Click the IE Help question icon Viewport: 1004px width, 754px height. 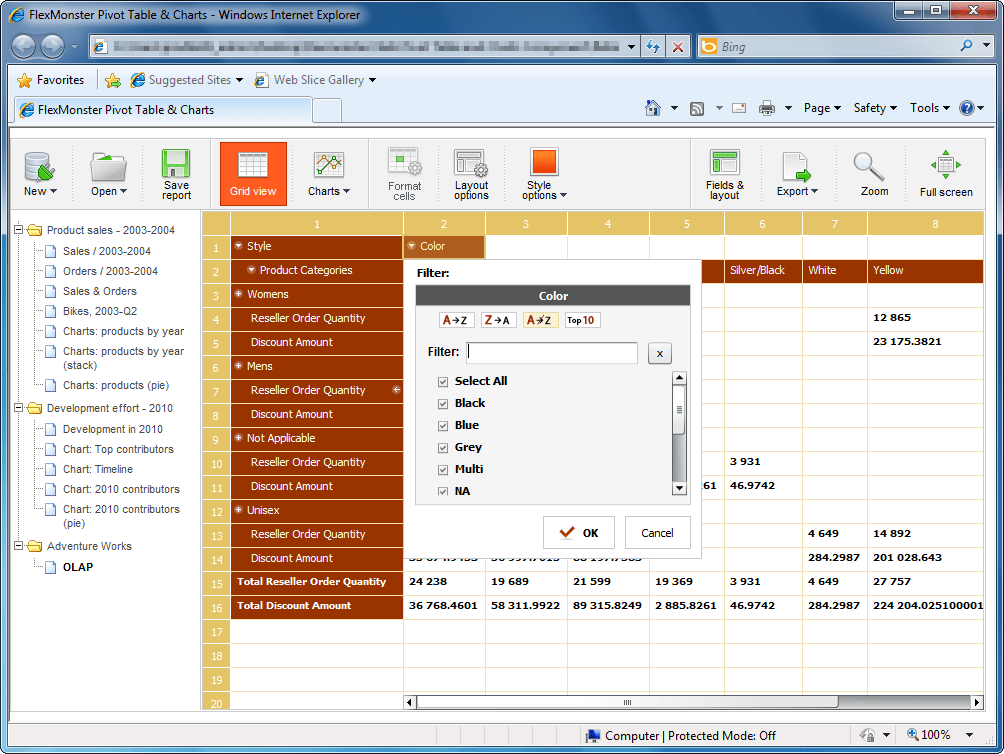coord(966,108)
